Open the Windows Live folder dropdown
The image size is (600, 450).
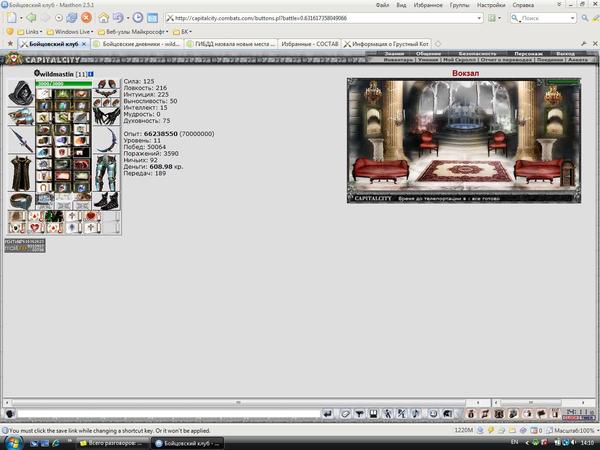(x=69, y=32)
